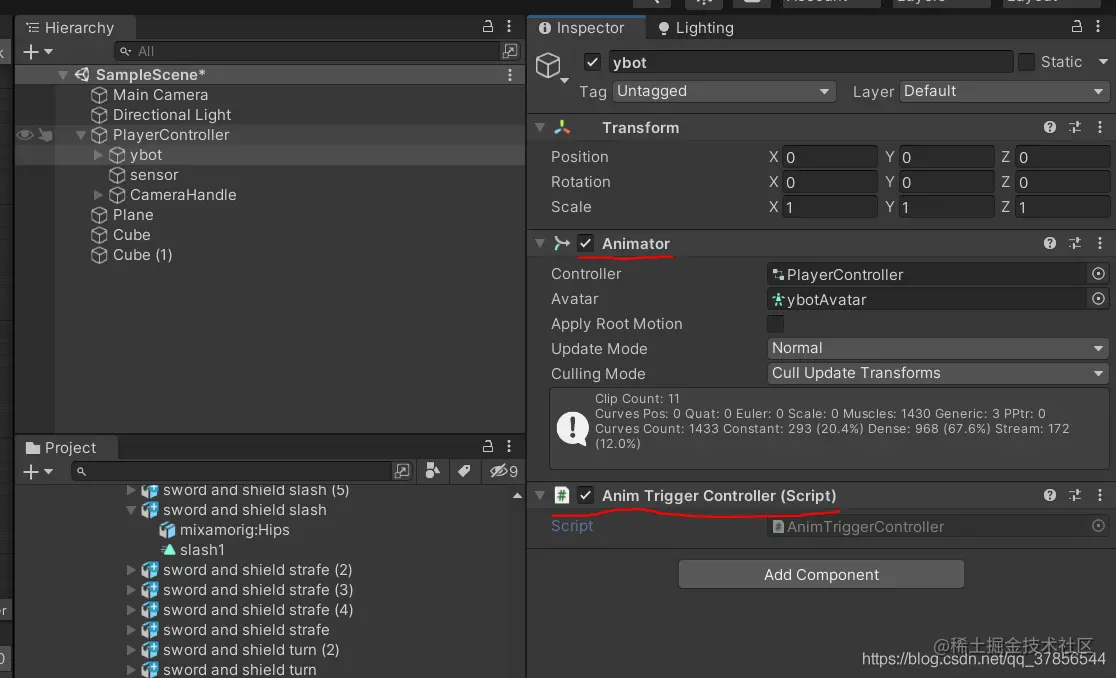Click the object name field ybot
This screenshot has height=678, width=1116.
tap(810, 62)
